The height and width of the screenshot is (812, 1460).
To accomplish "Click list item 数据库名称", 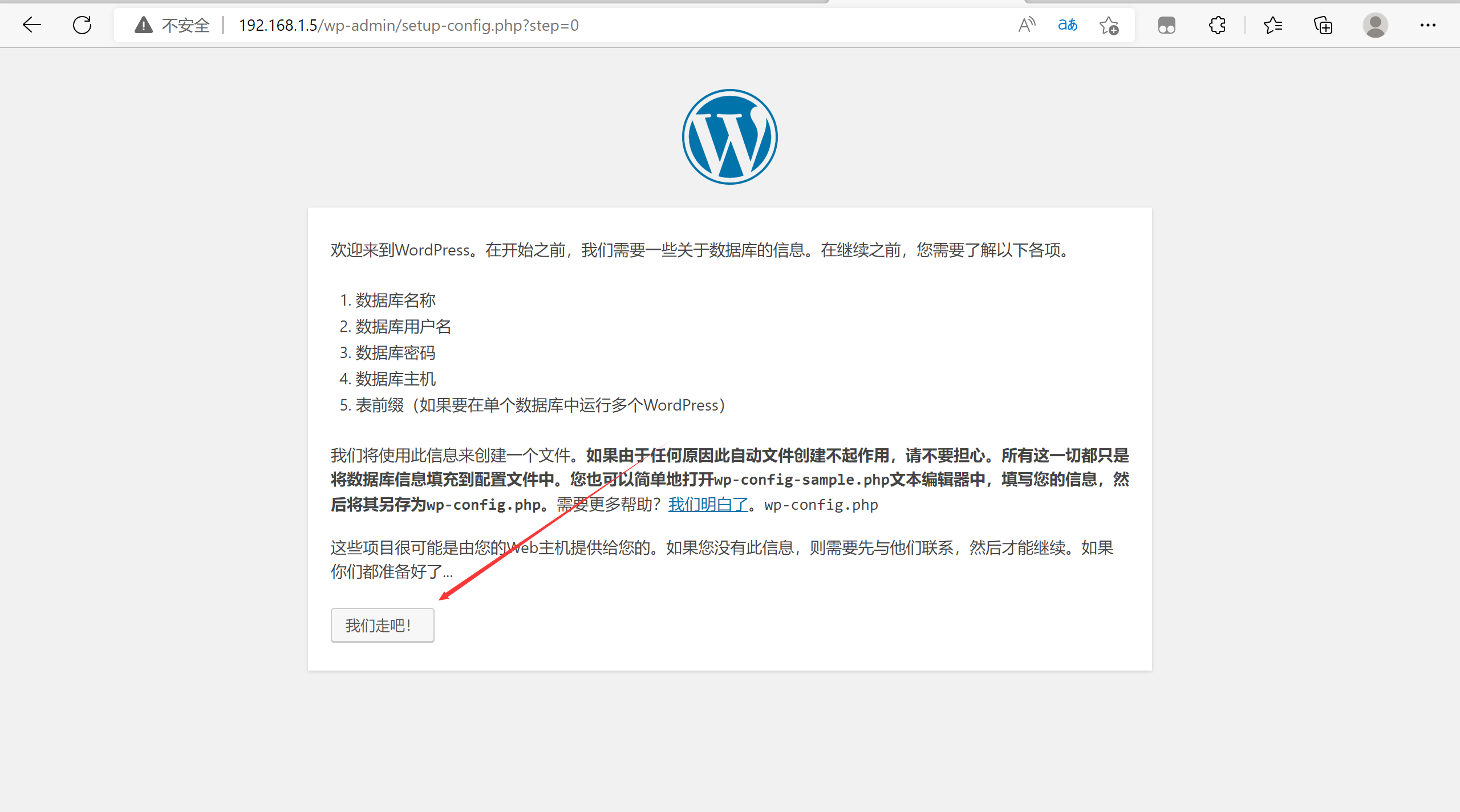I will click(395, 300).
